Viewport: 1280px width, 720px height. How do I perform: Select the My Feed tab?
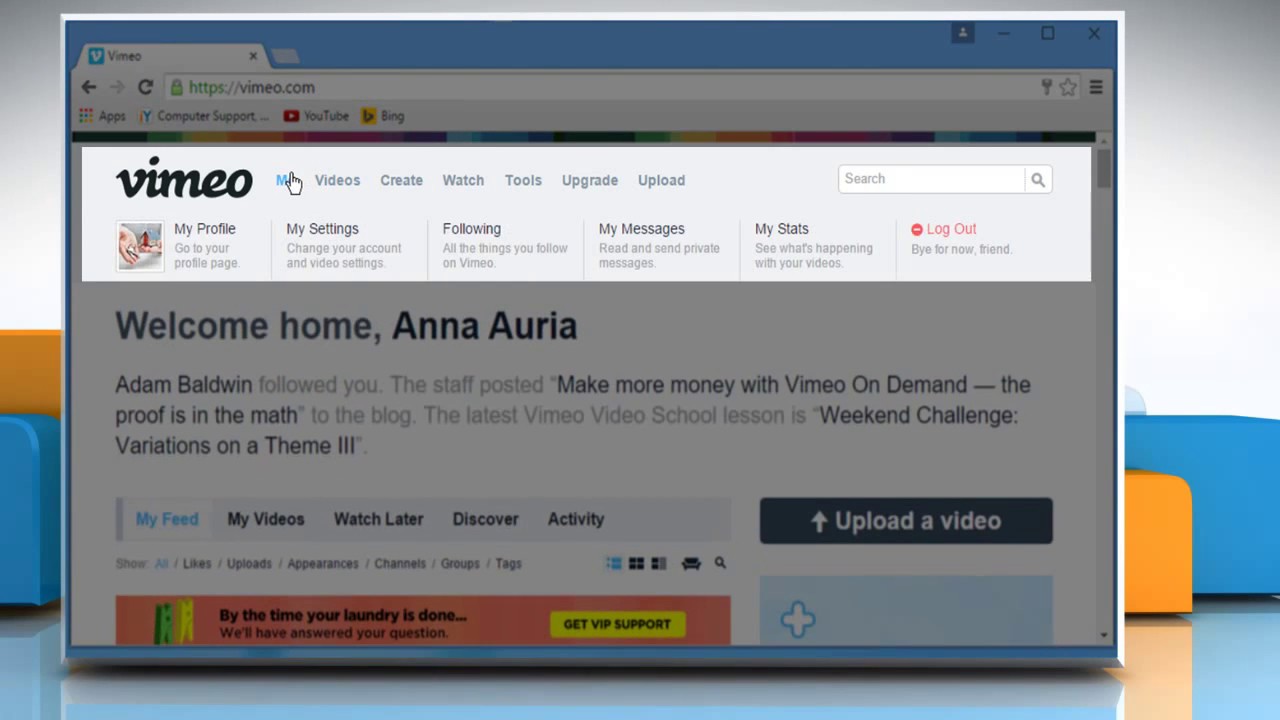[167, 519]
